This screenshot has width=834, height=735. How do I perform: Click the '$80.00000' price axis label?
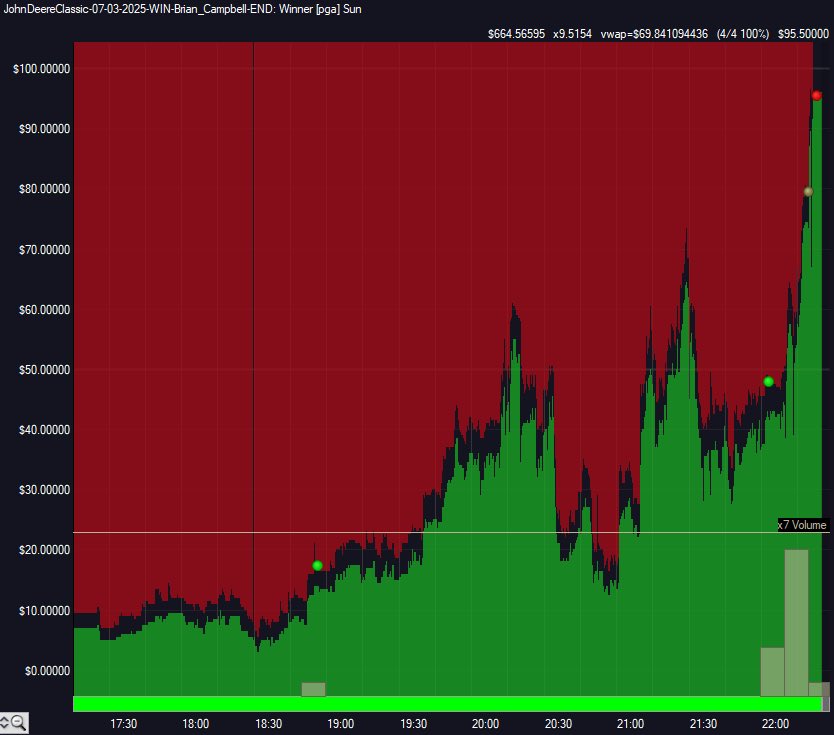point(44,189)
